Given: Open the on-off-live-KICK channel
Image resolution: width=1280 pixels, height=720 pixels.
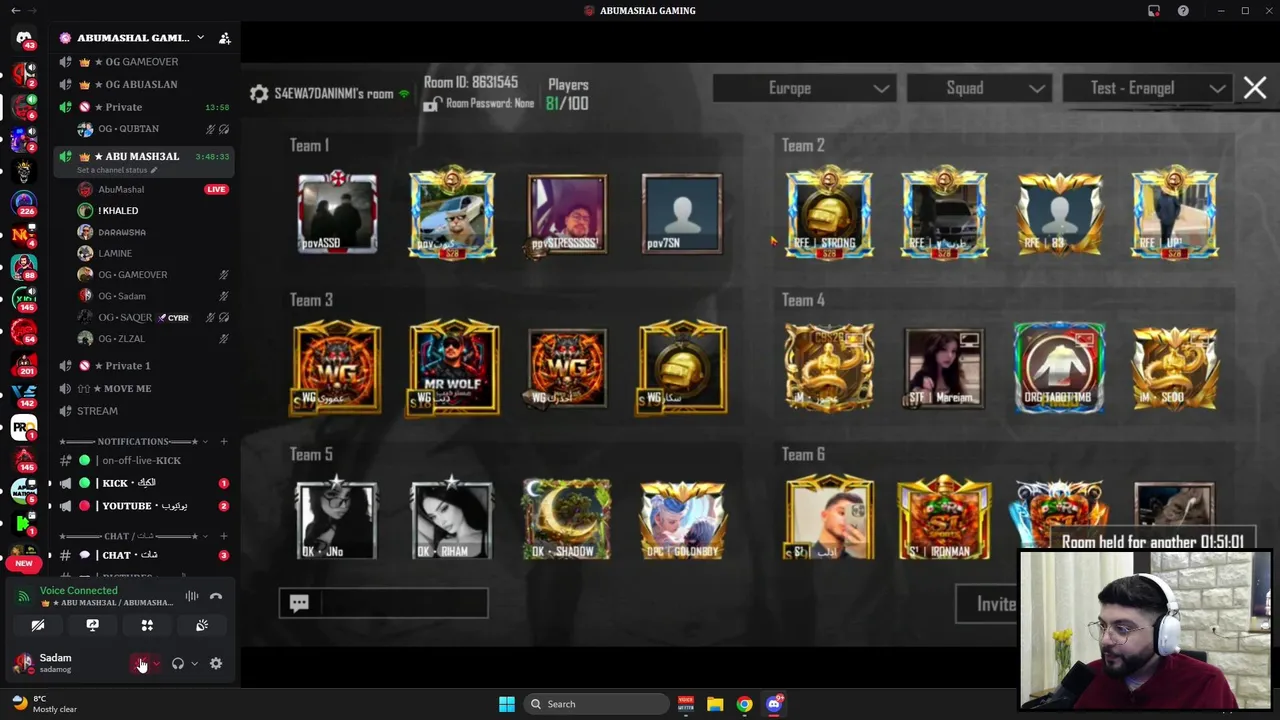Looking at the screenshot, I should [144, 460].
